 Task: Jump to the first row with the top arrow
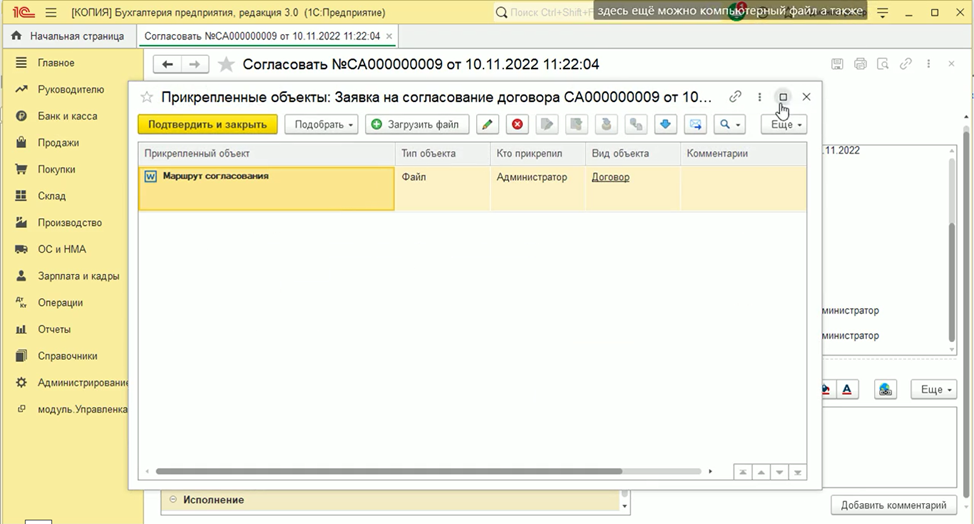click(742, 472)
